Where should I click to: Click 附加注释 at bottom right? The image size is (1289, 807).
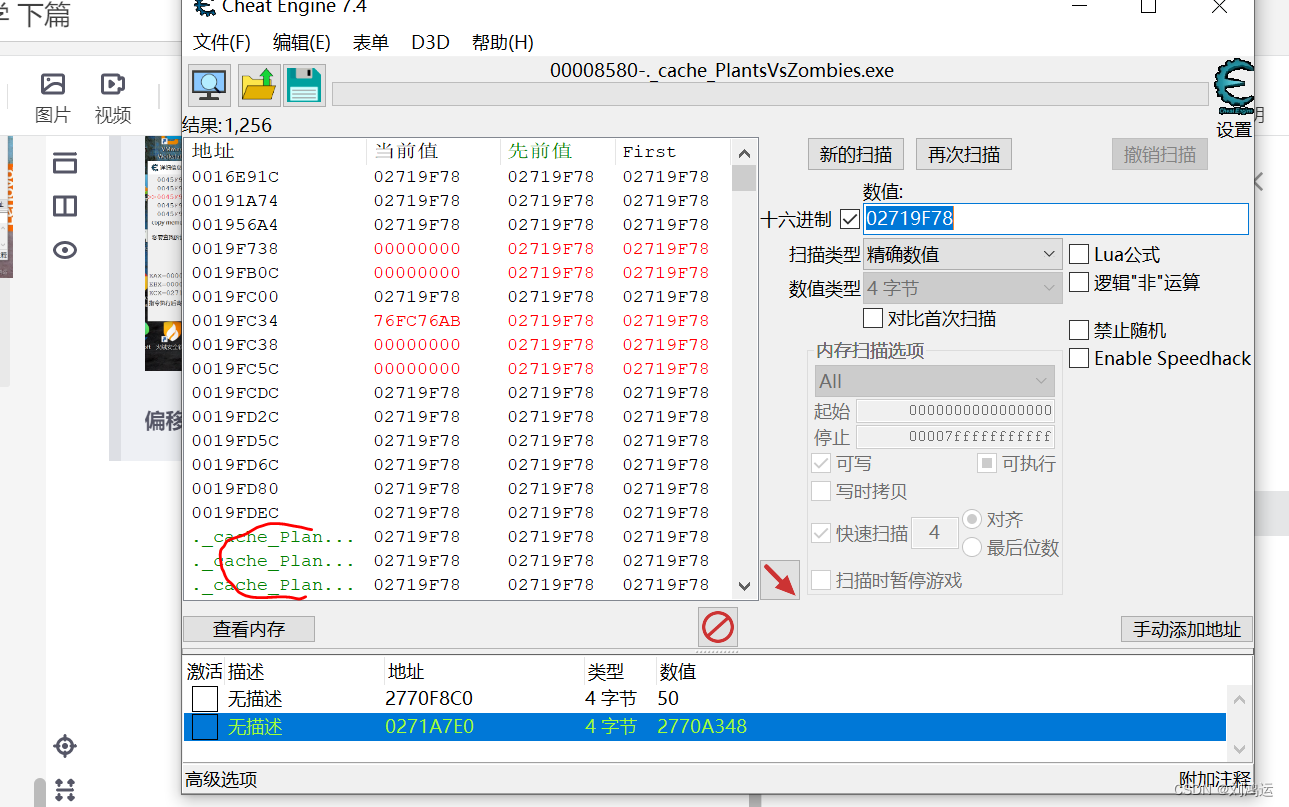(x=1215, y=779)
